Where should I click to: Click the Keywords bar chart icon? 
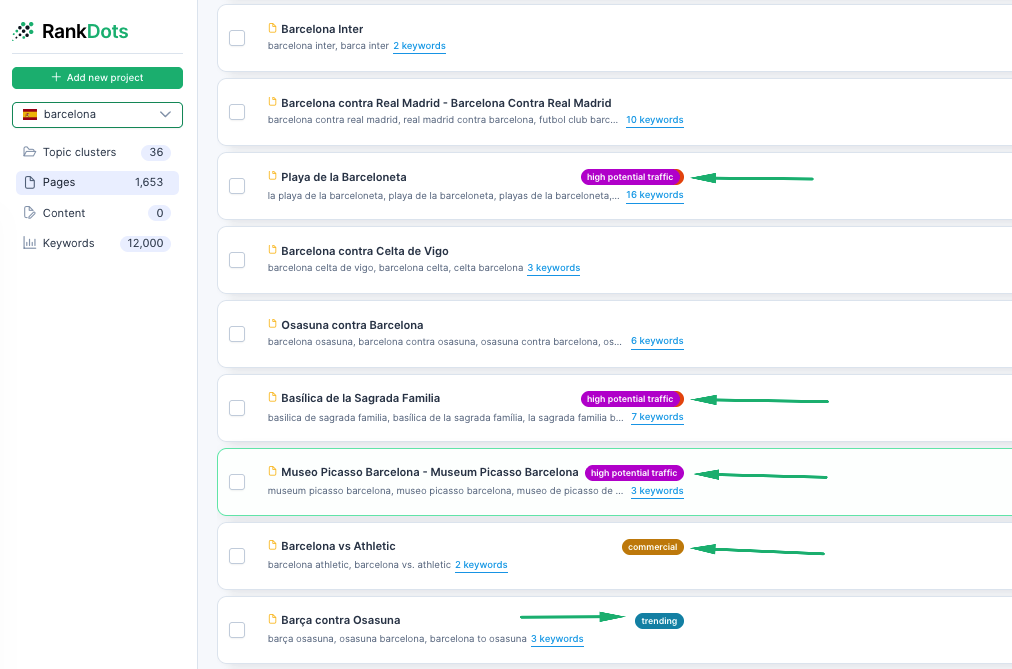click(x=29, y=243)
